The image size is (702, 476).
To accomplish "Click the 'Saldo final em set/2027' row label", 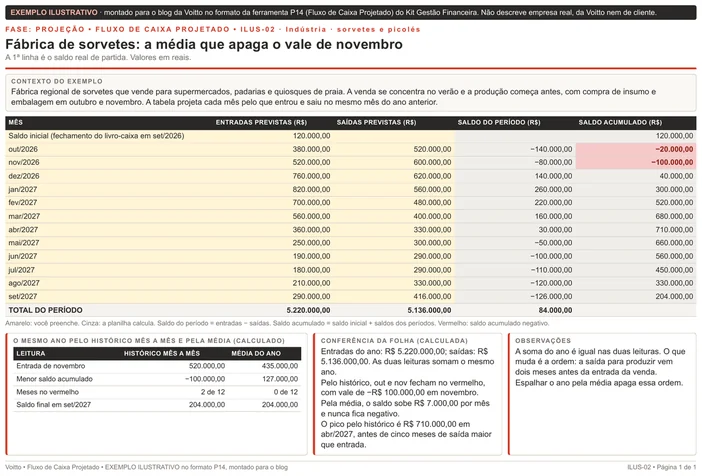I will tap(54, 405).
